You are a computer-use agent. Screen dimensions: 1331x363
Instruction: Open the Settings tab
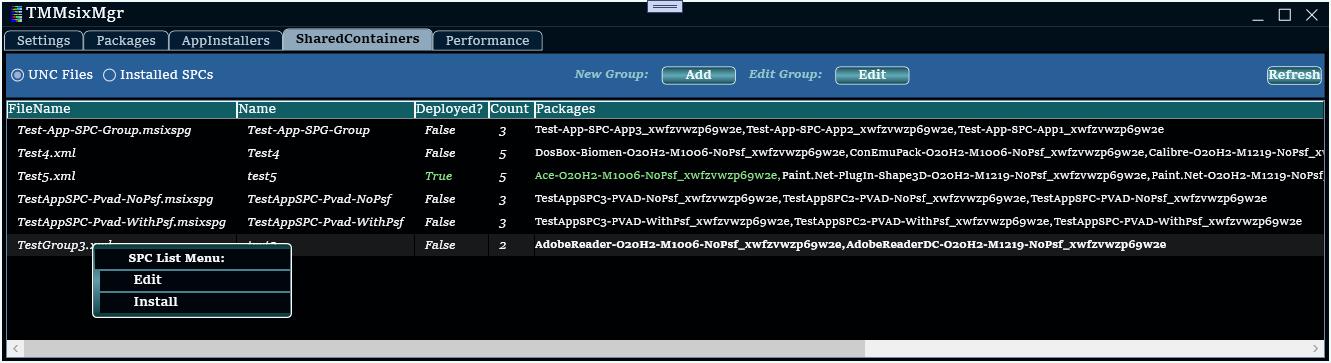[43, 41]
